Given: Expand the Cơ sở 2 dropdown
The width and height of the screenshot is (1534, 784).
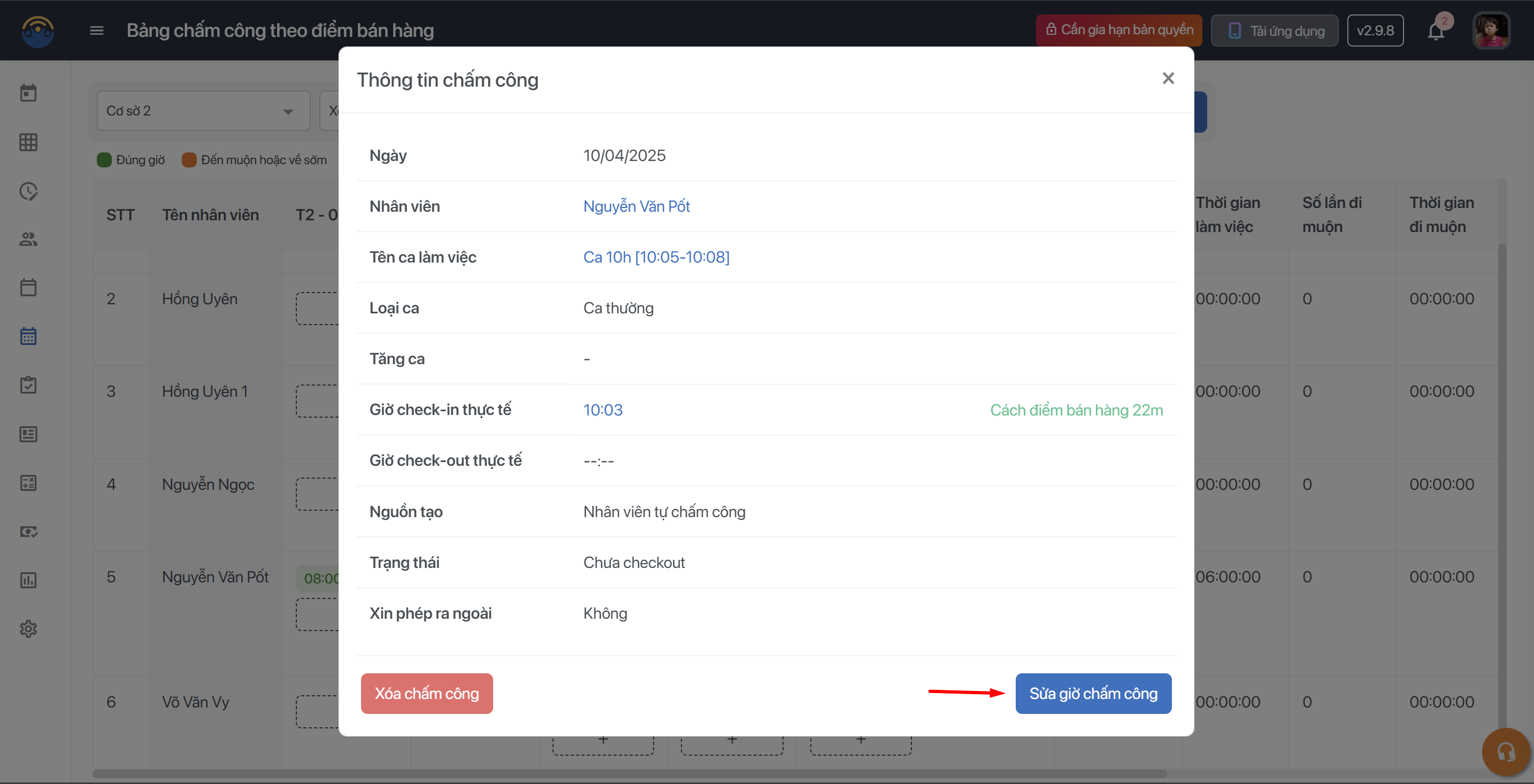Looking at the screenshot, I should pyautogui.click(x=203, y=111).
